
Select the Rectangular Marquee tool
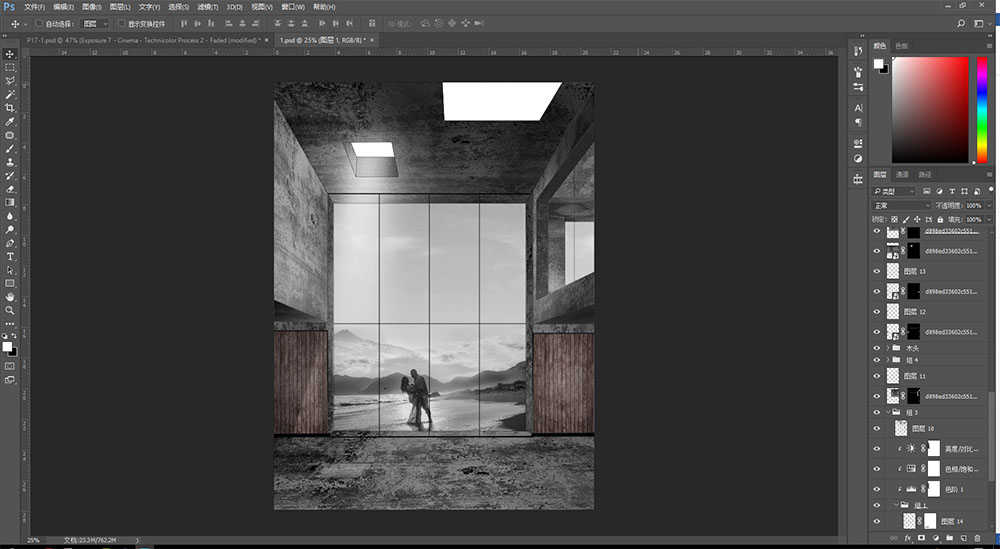(x=10, y=68)
